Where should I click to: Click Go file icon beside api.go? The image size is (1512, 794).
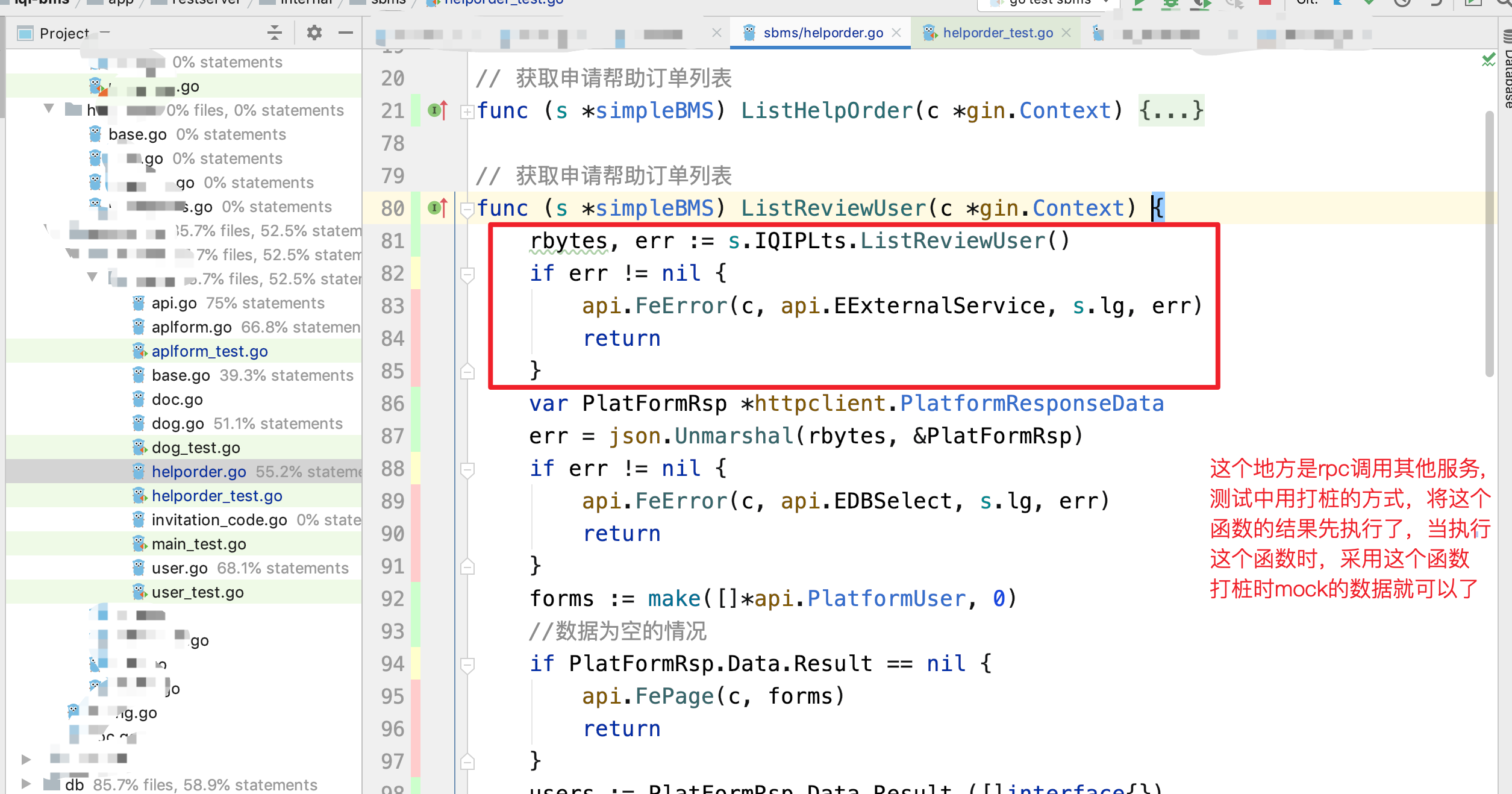[139, 302]
